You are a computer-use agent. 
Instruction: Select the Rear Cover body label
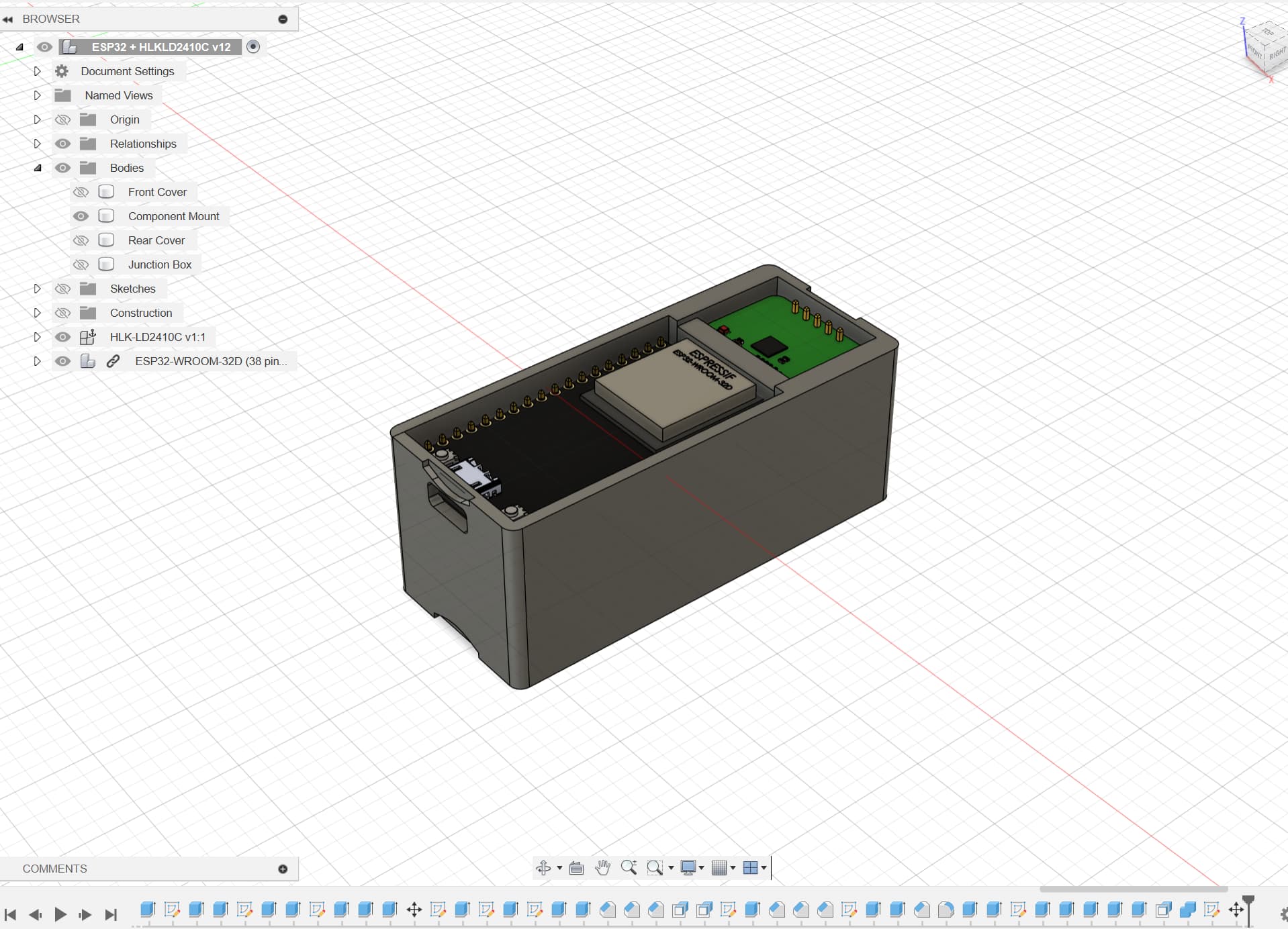(x=156, y=240)
